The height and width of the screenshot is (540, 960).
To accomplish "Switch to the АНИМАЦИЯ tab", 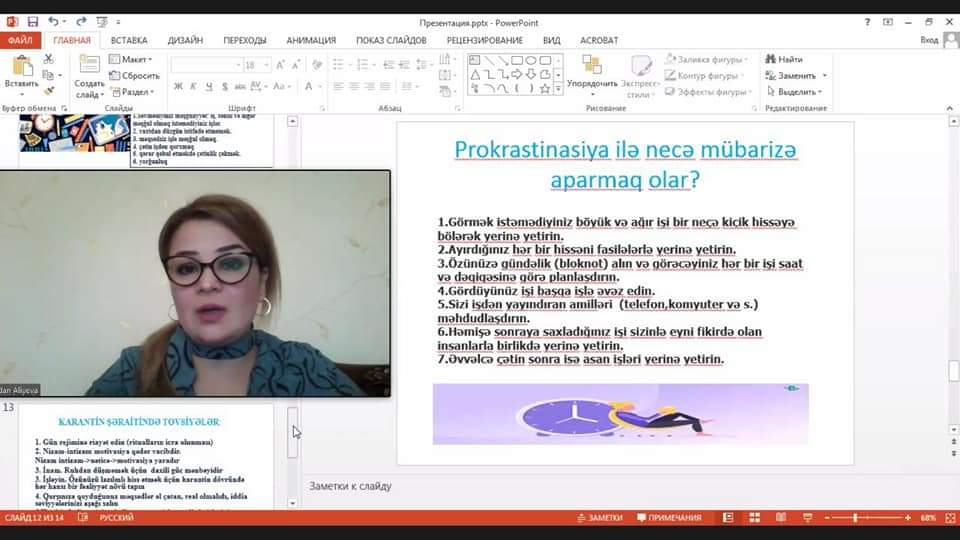I will [311, 40].
